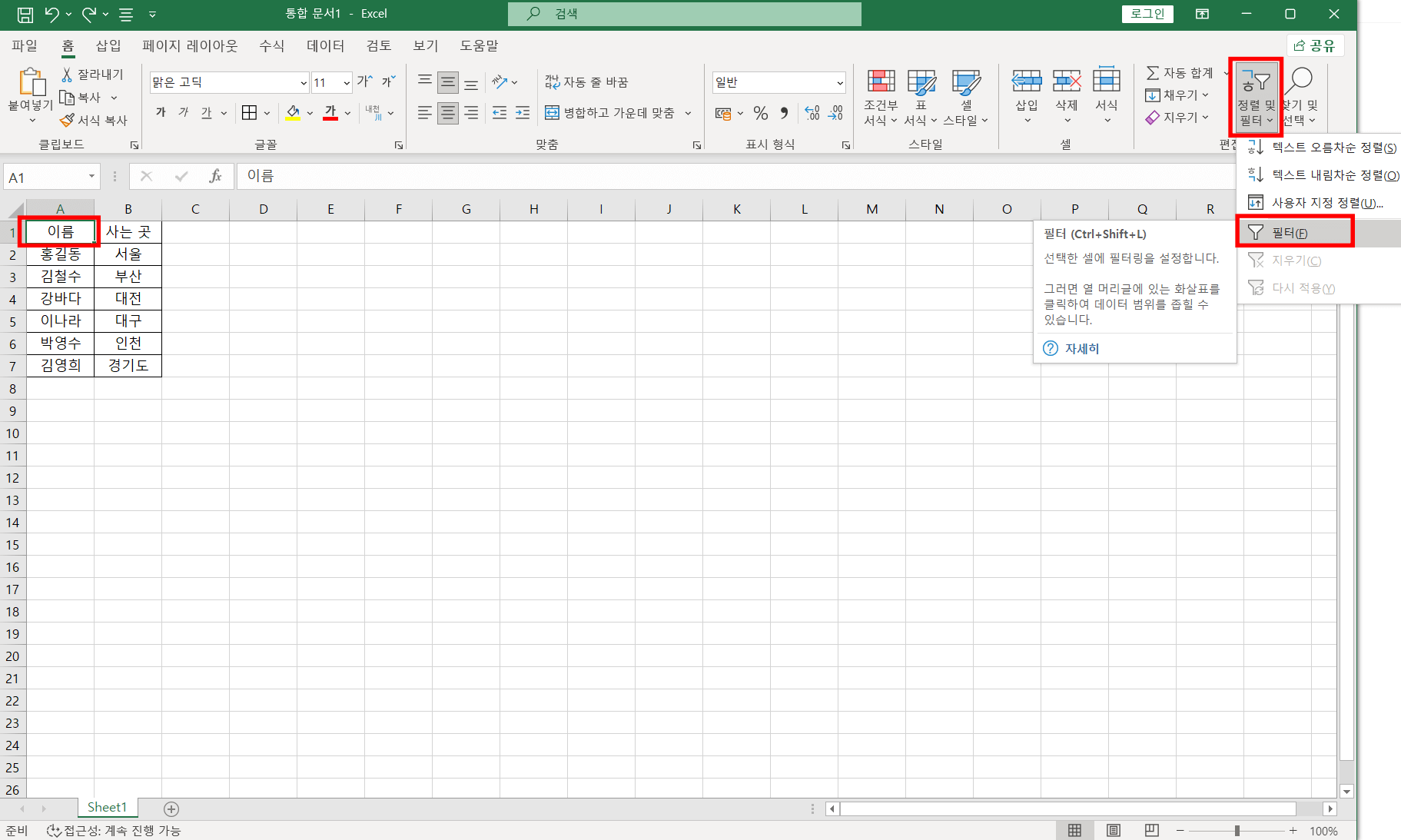Viewport: 1401px width, 840px height.
Task: Toggle center horizontal alignment
Action: (448, 113)
